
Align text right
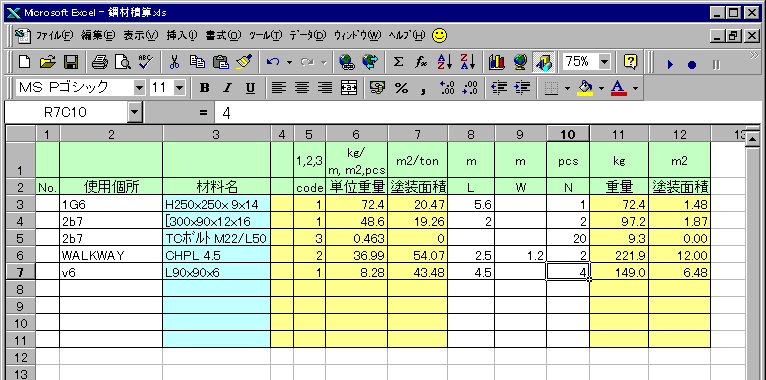coord(325,88)
